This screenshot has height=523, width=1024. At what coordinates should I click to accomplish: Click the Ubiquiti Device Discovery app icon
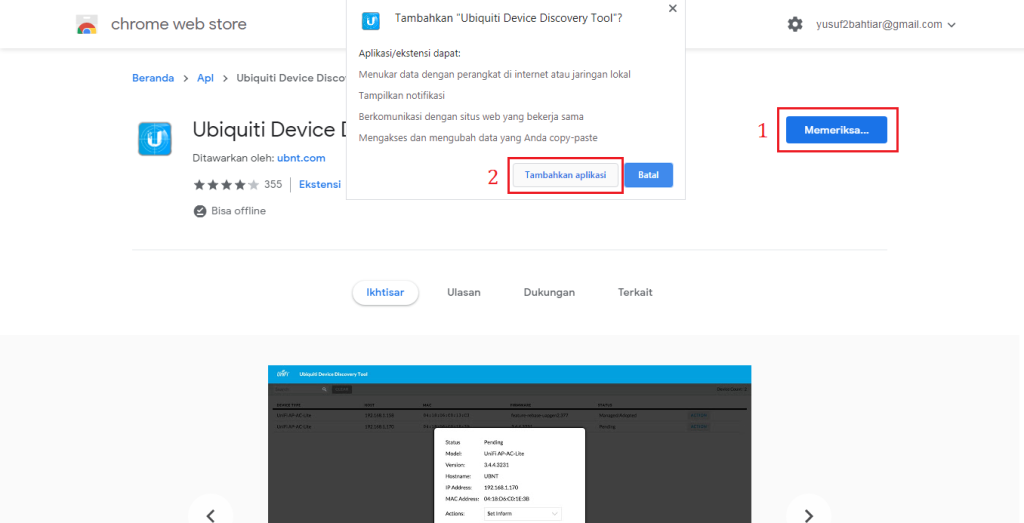point(155,138)
